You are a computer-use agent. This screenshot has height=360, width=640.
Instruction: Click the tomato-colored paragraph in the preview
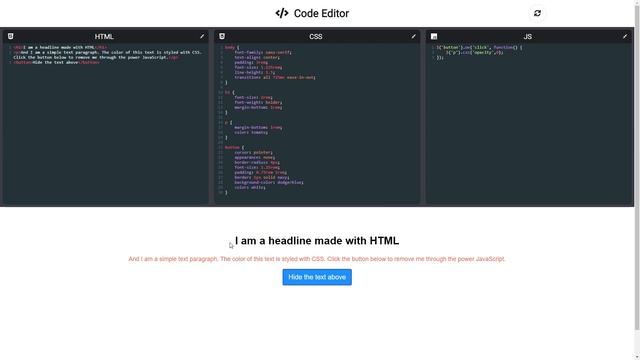317,259
